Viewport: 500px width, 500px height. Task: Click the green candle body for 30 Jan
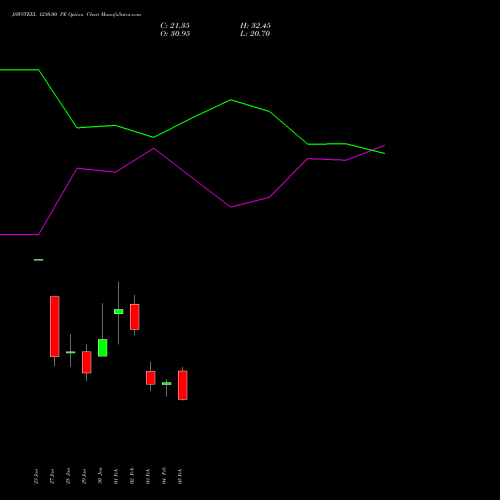[x=103, y=348]
